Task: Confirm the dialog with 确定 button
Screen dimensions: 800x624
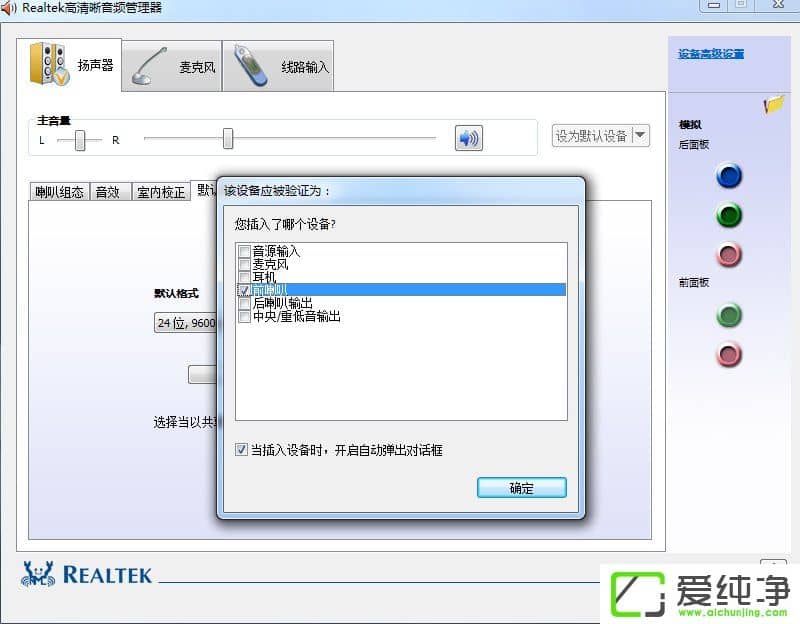Action: [521, 487]
